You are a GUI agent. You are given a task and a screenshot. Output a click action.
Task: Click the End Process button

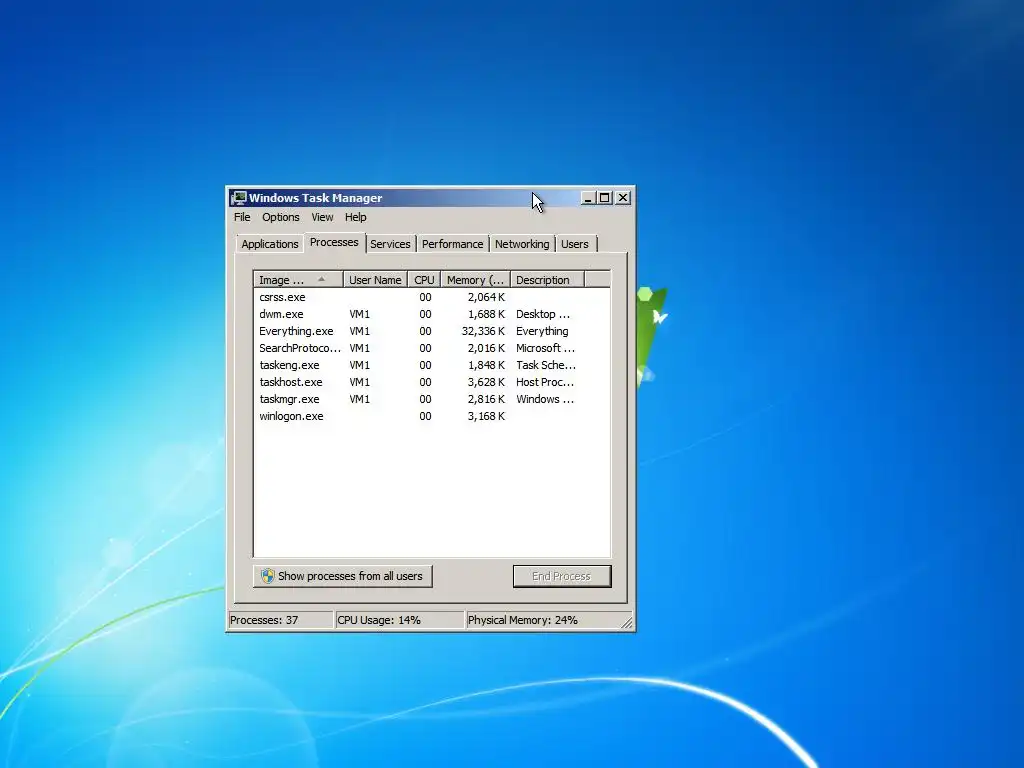coord(562,576)
